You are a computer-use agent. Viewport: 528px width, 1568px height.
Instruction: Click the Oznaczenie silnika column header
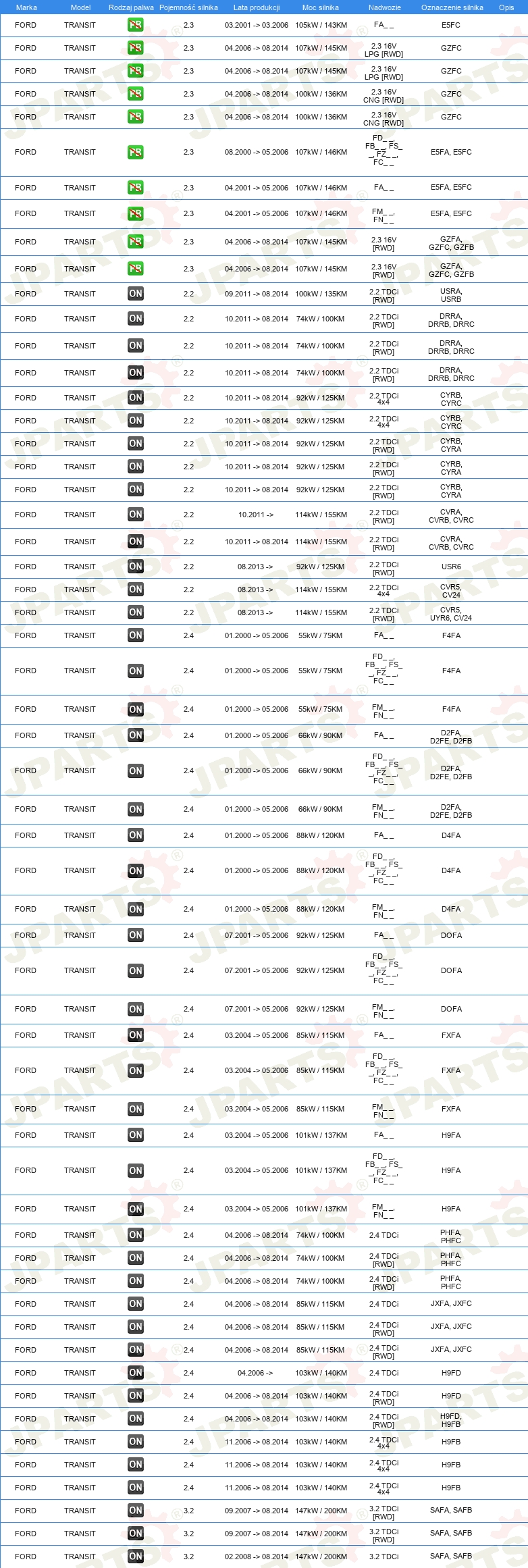pyautogui.click(x=452, y=7)
